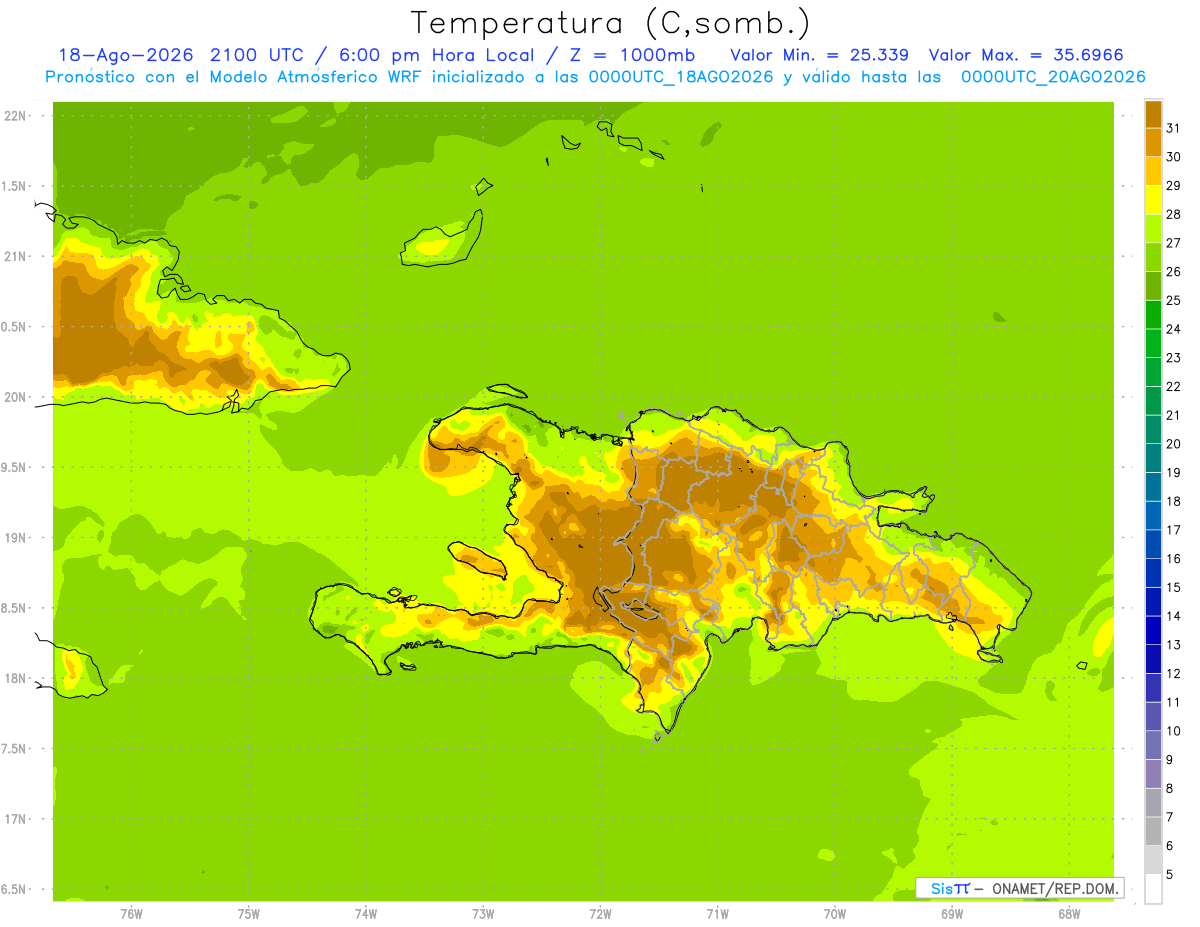
Task: Click the 69W longitude label
Action: (952, 913)
